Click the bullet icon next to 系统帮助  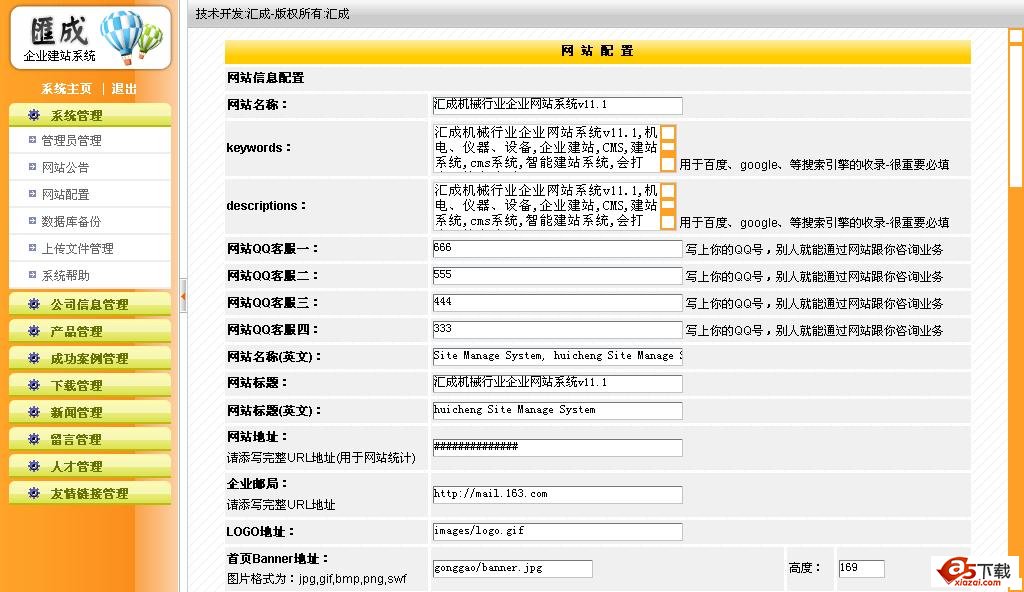tap(33, 275)
